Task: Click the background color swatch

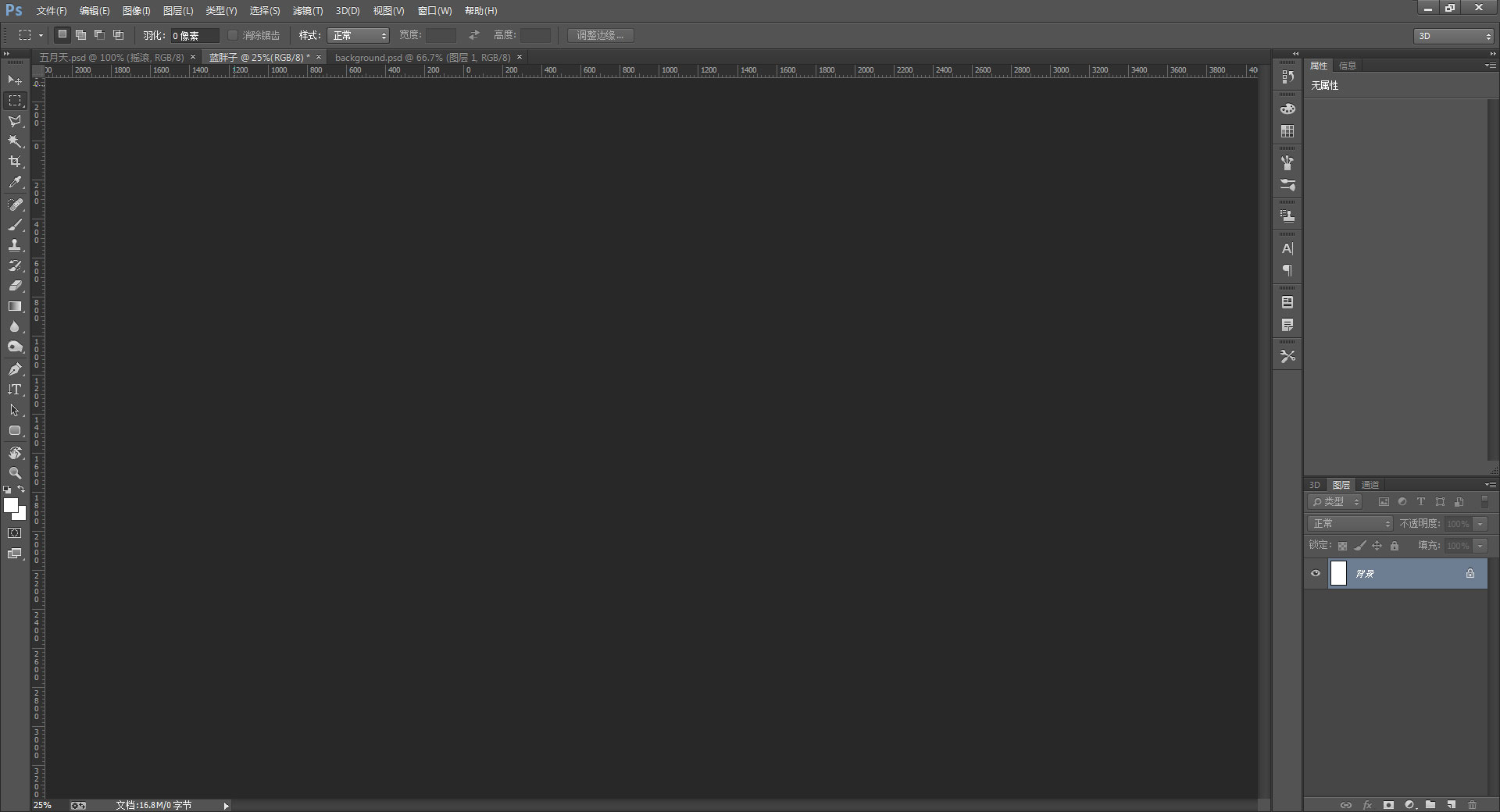Action: tap(21, 515)
